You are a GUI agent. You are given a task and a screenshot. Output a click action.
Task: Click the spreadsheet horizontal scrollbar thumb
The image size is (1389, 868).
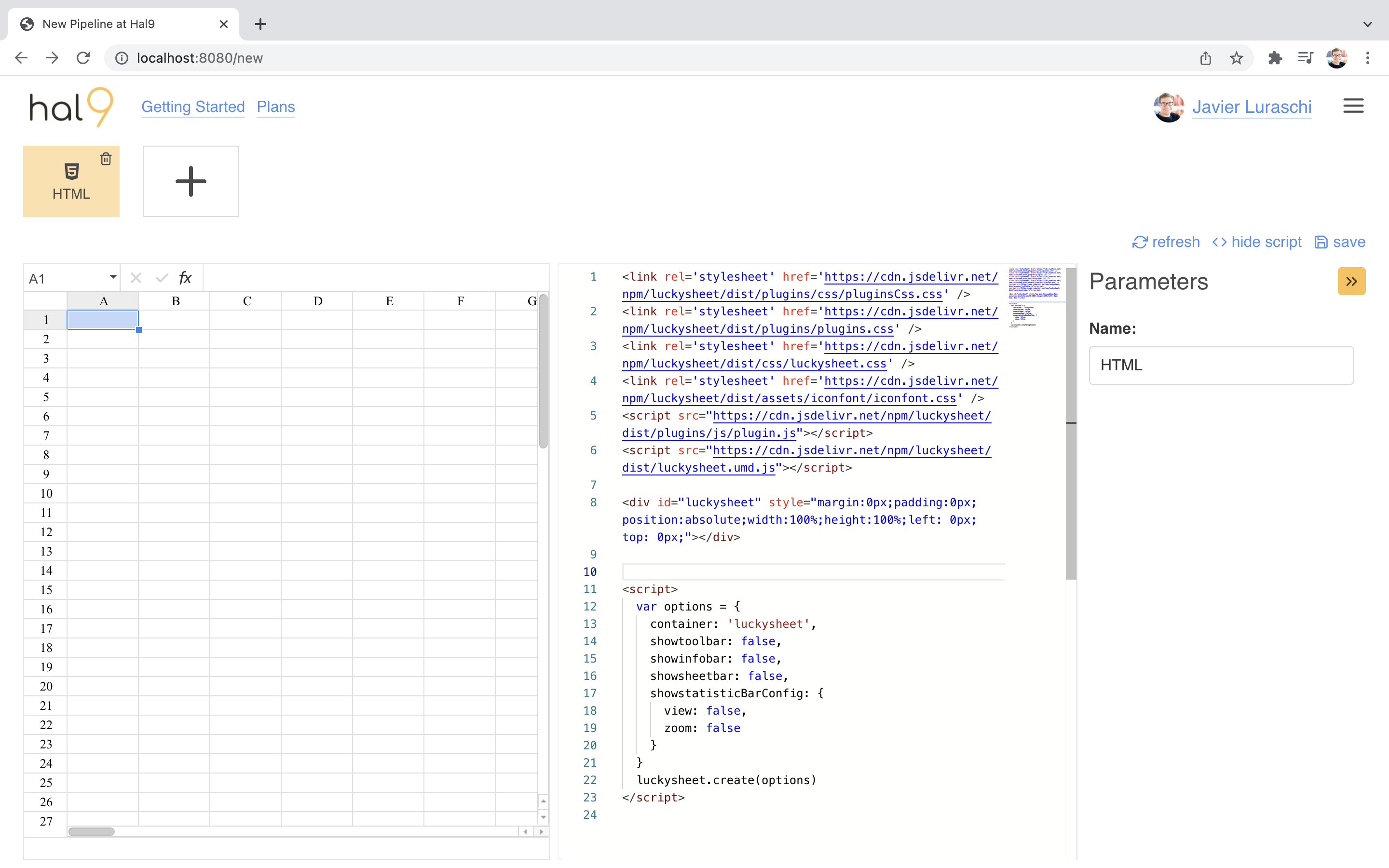(91, 831)
